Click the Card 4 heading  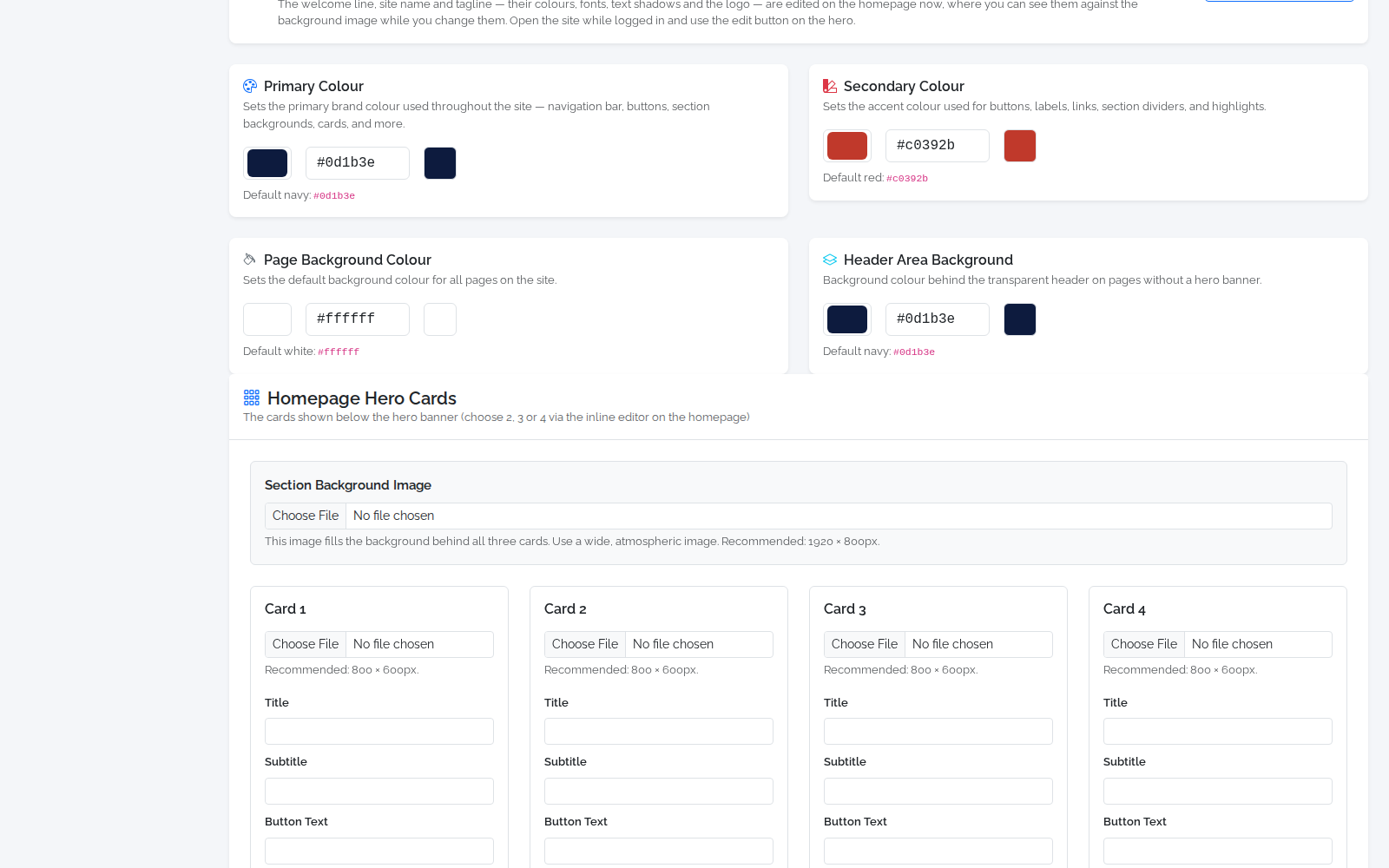pyautogui.click(x=1124, y=609)
